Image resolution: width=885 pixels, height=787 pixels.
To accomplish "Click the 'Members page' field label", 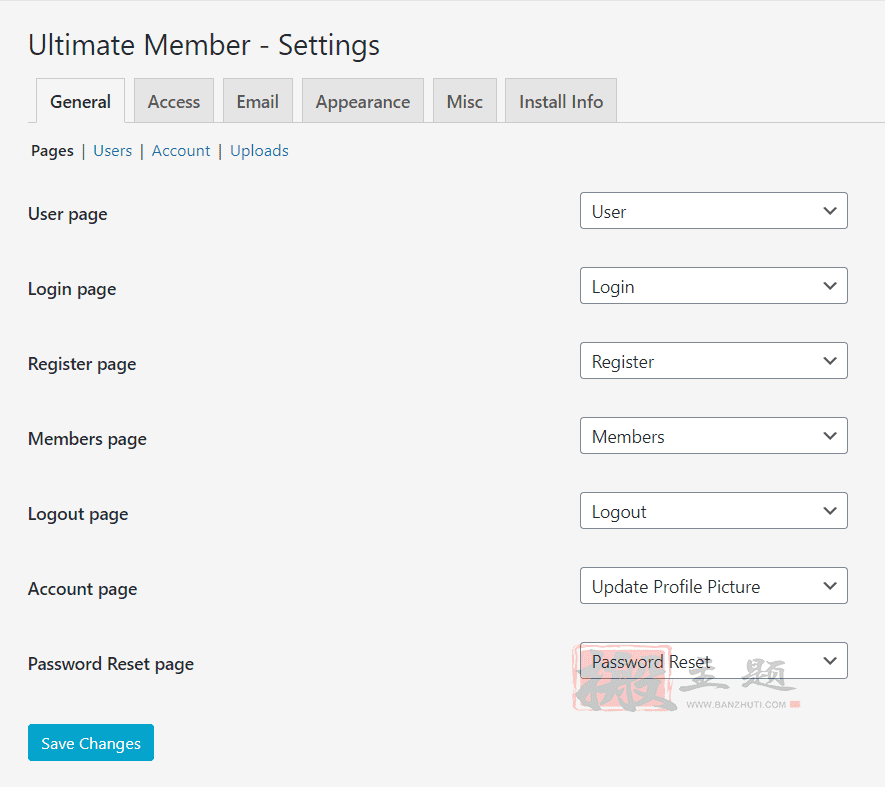I will (x=87, y=439).
